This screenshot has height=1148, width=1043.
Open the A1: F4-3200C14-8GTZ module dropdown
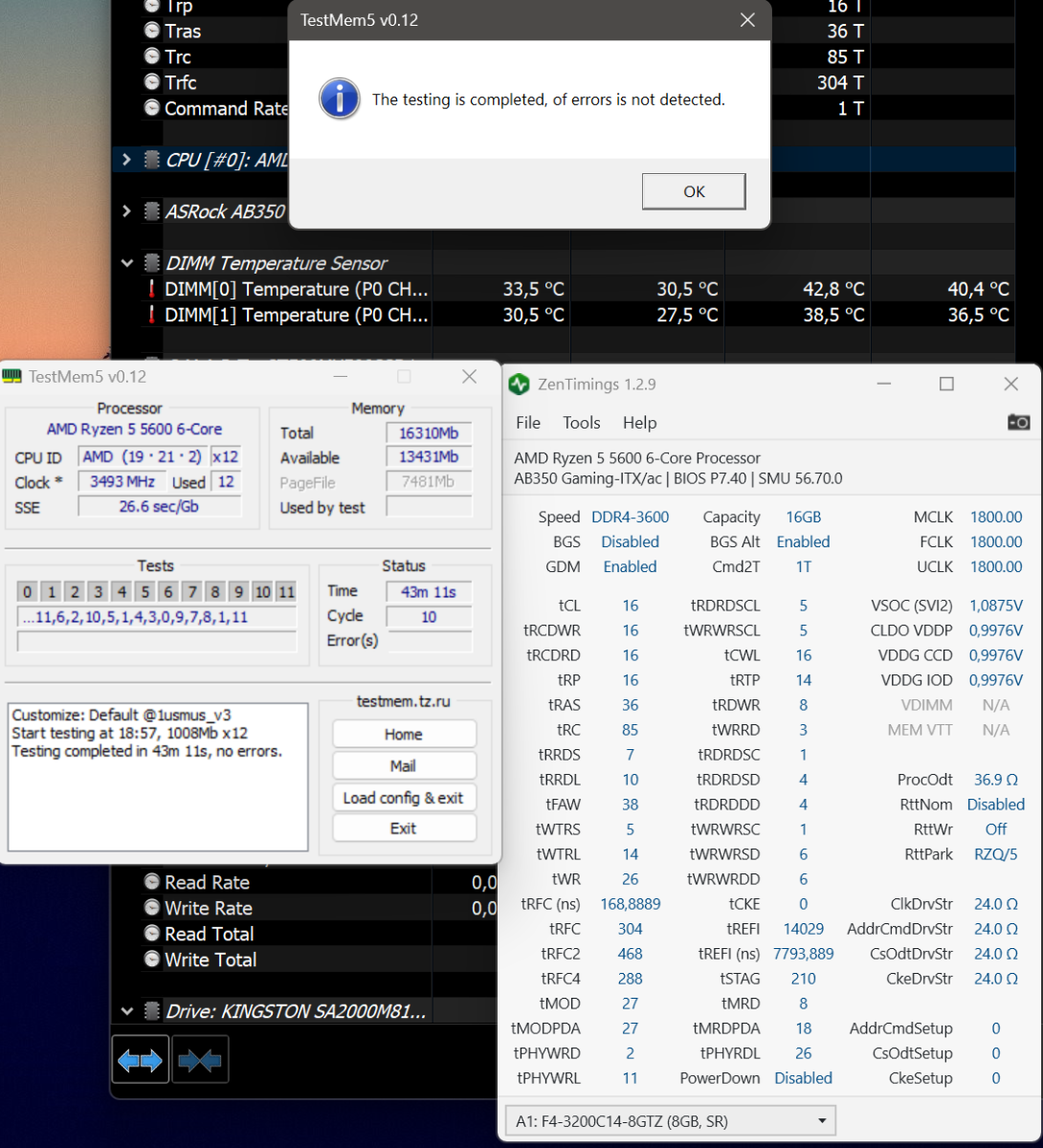[670, 1121]
